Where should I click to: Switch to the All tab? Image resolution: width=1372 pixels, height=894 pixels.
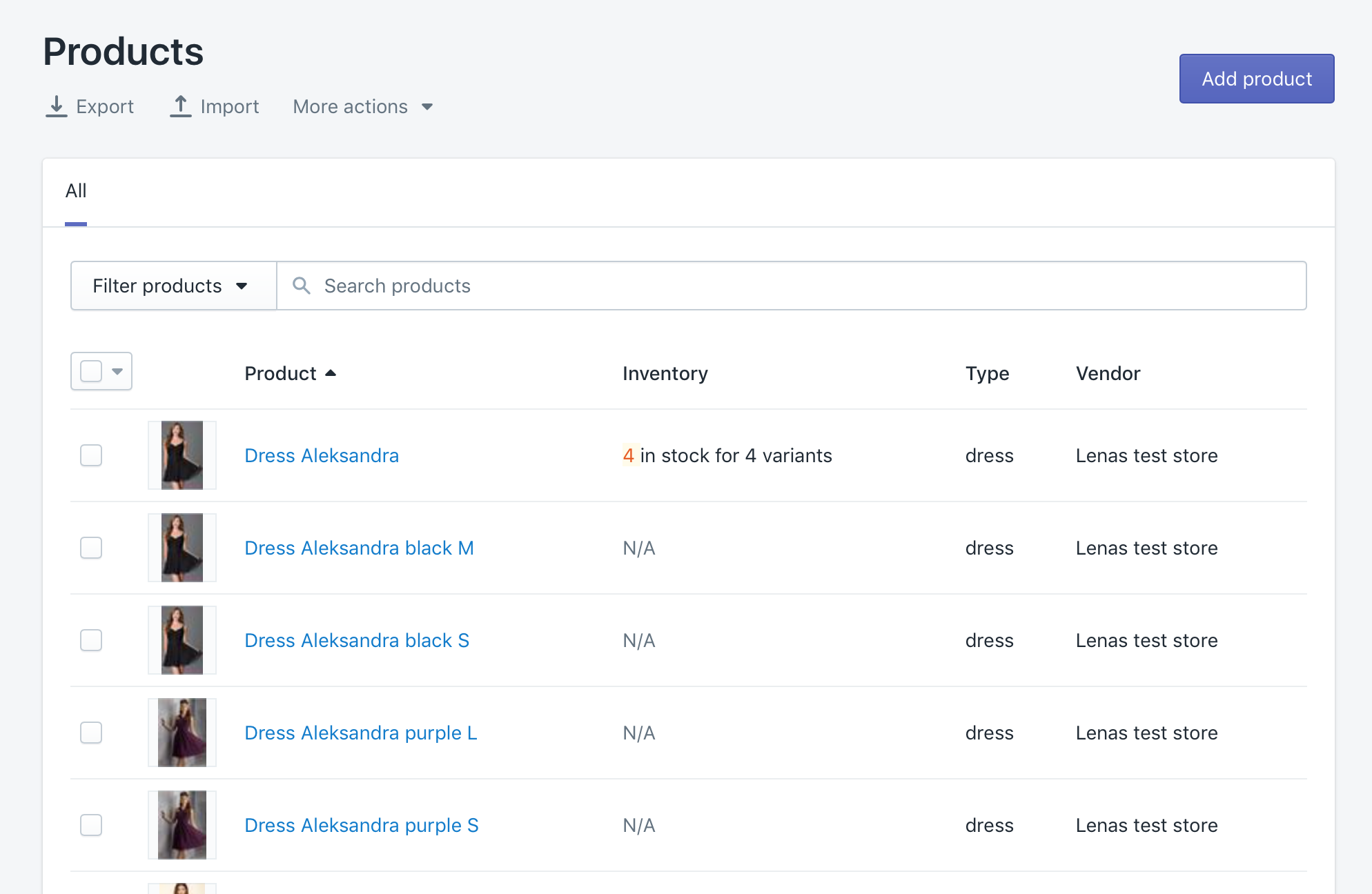pyautogui.click(x=76, y=191)
